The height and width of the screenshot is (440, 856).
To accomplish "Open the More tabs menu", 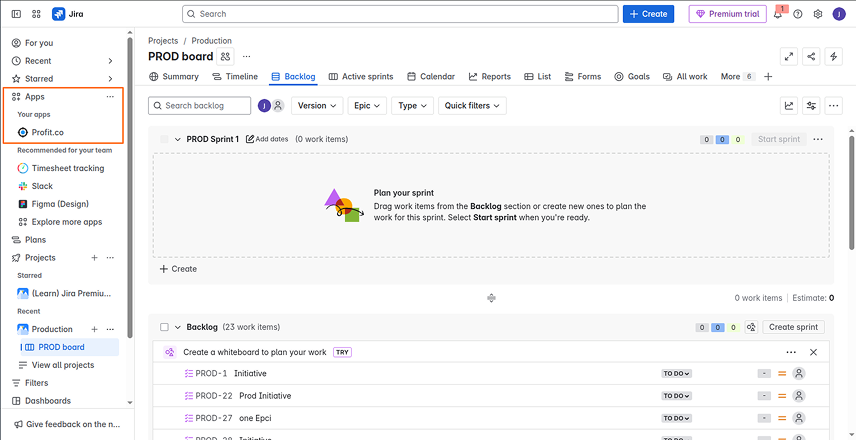I will (x=737, y=76).
